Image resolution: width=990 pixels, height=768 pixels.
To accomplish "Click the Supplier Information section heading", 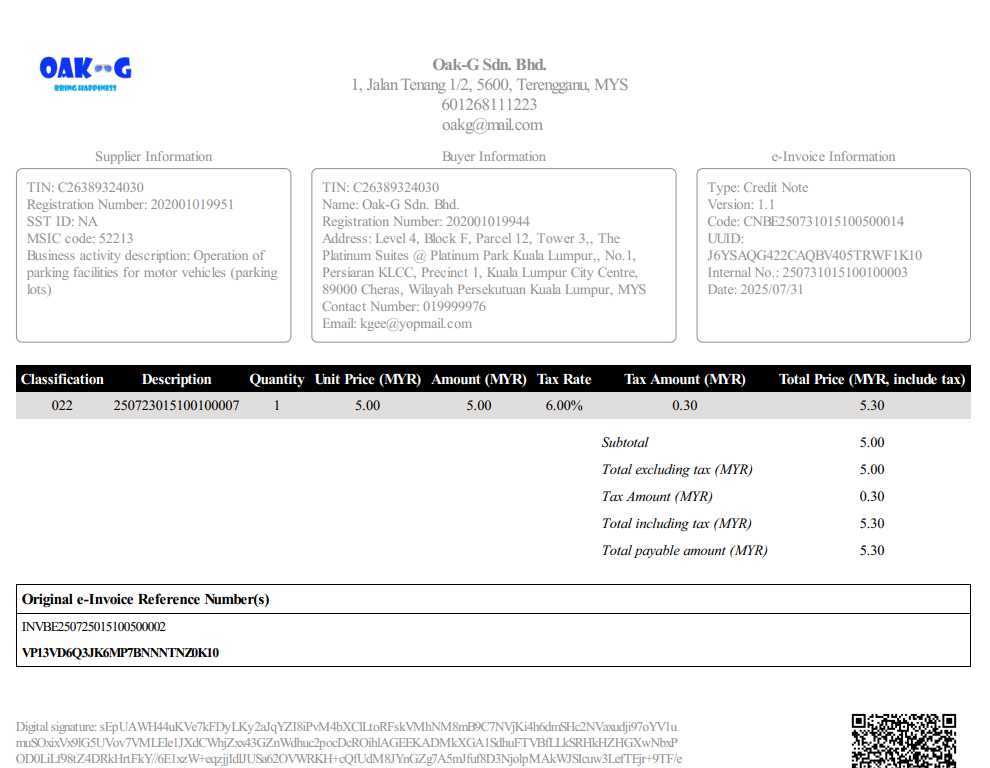I will 153,157.
